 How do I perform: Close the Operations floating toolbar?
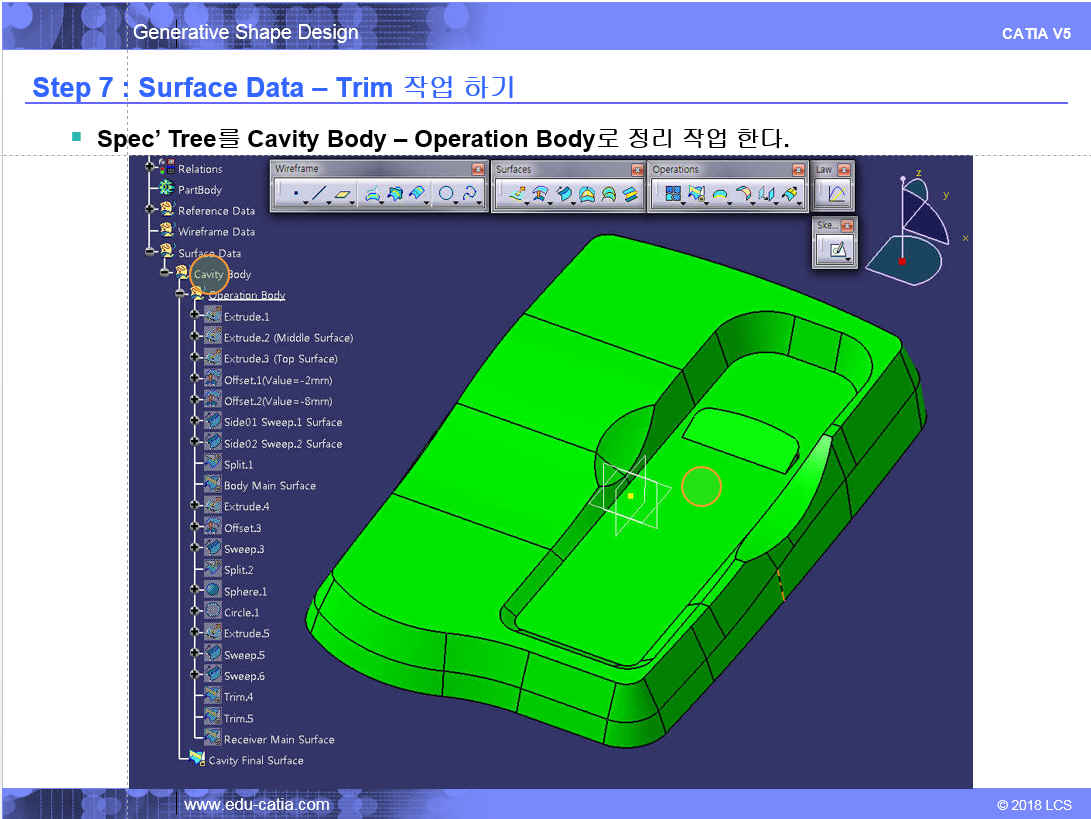(x=797, y=170)
